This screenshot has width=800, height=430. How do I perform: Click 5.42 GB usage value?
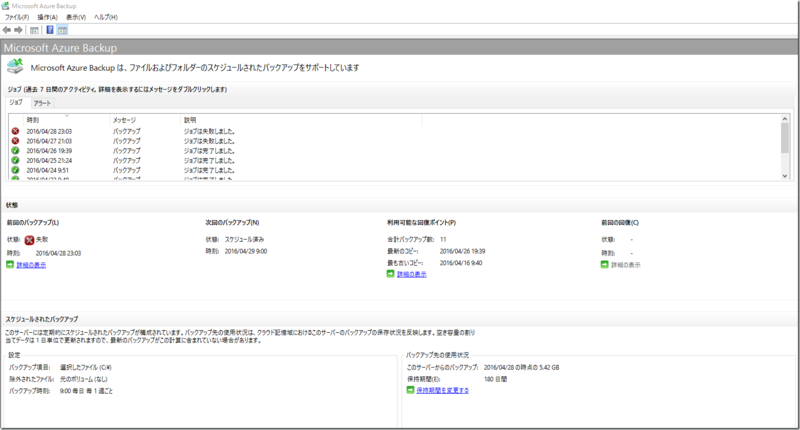pos(548,367)
